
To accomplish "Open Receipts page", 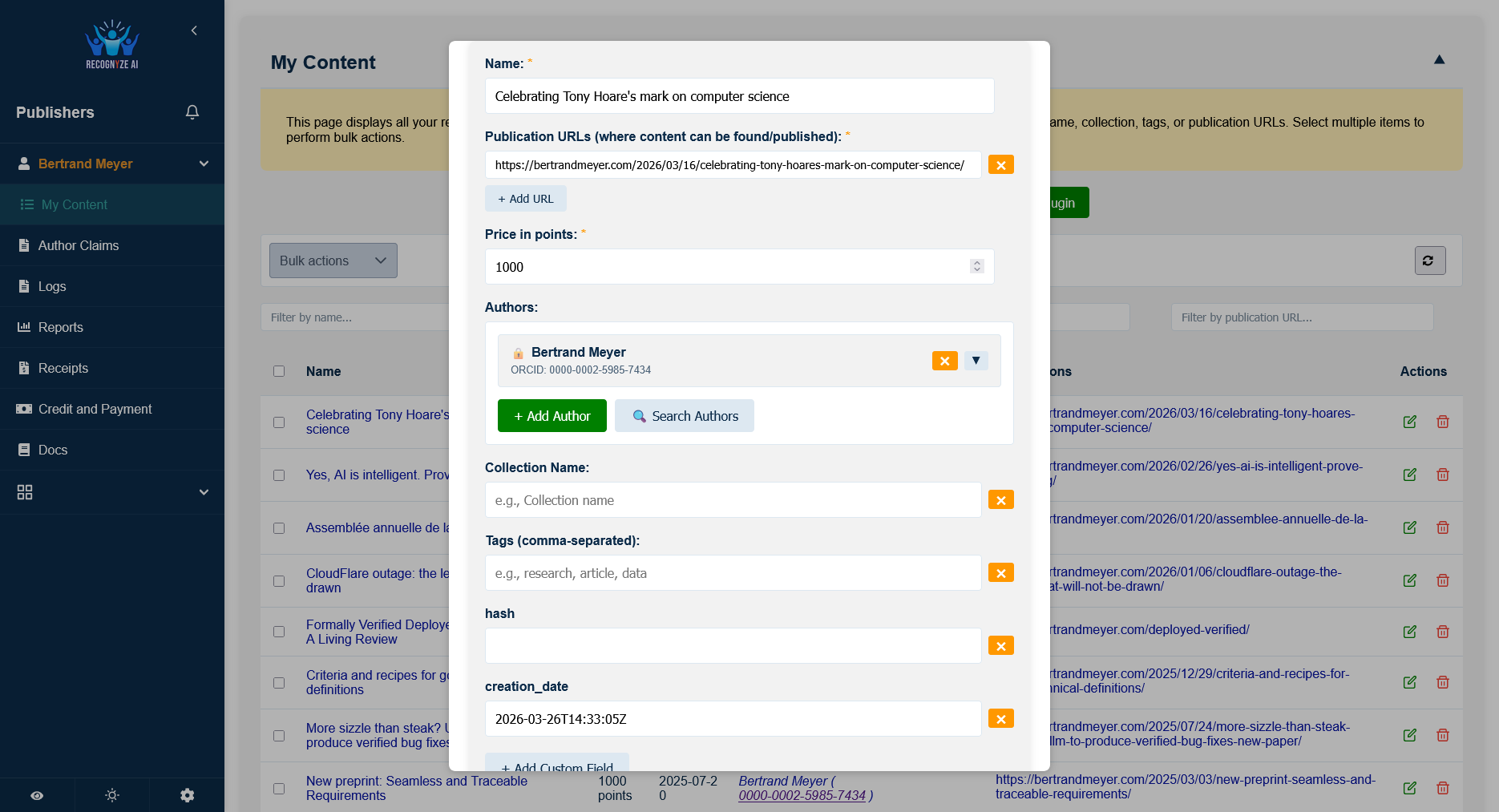I will [x=112, y=368].
